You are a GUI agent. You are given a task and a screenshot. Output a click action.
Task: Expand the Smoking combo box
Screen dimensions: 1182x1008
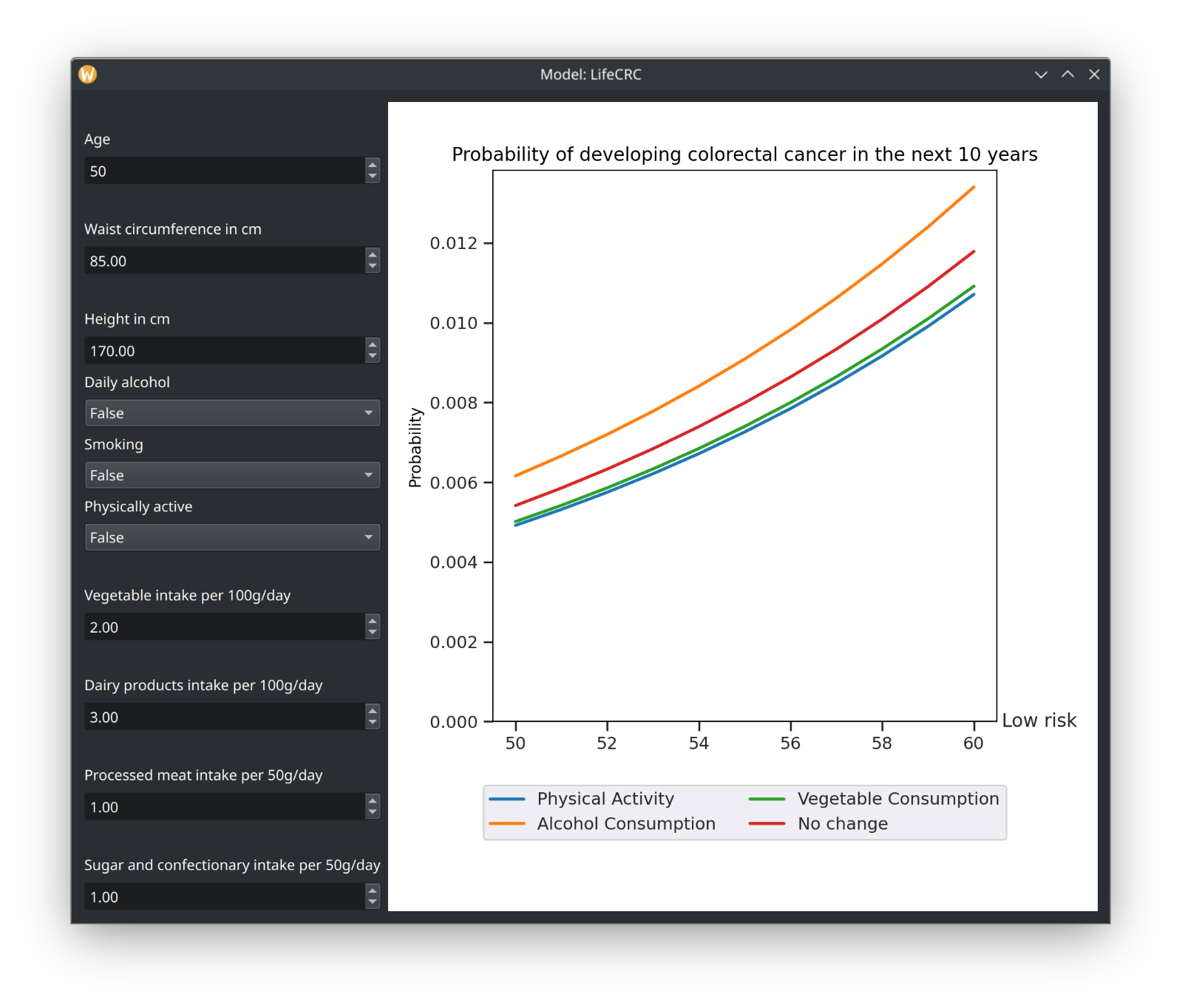tap(232, 475)
